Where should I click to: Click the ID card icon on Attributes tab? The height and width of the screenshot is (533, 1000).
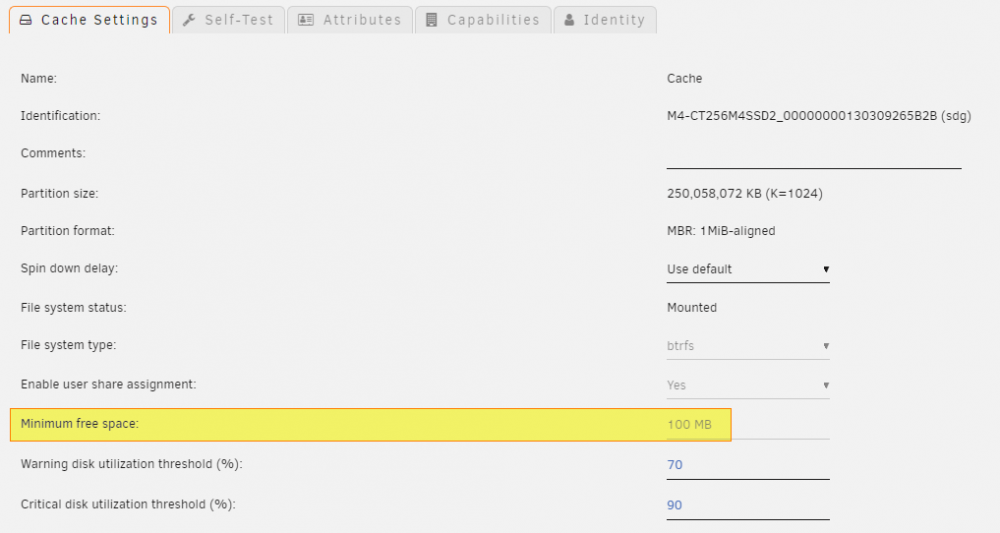(306, 20)
